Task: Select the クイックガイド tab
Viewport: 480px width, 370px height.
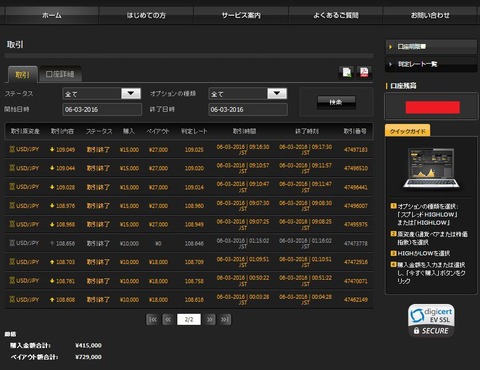Action: tap(407, 131)
